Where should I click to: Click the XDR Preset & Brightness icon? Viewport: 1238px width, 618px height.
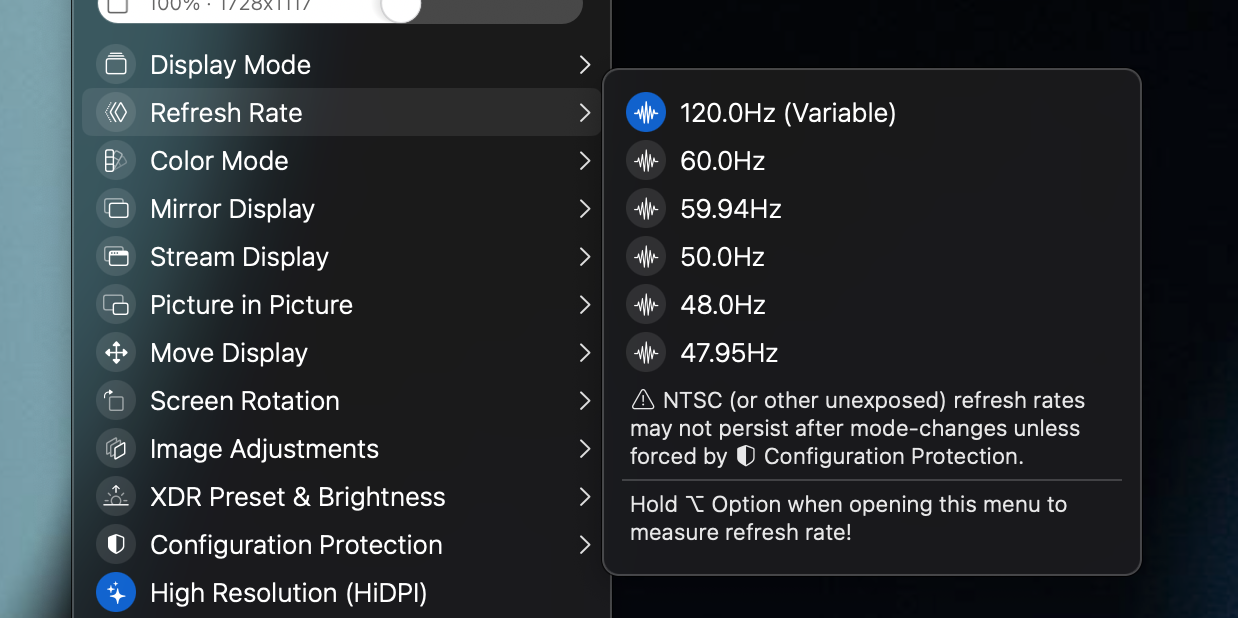pos(116,496)
